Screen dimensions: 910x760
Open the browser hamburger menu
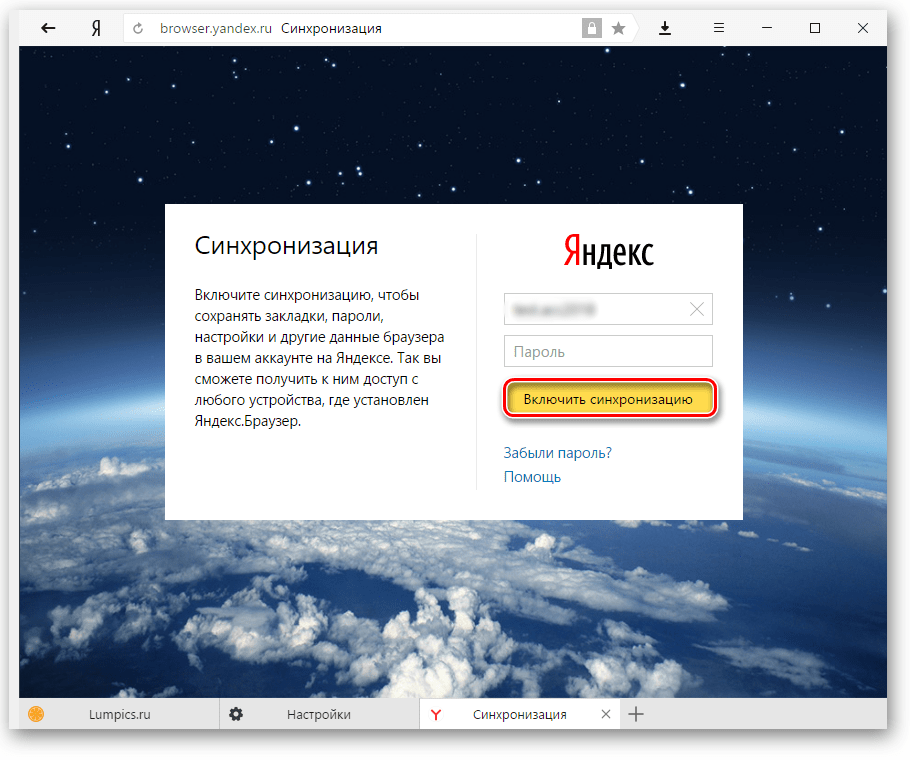[718, 28]
